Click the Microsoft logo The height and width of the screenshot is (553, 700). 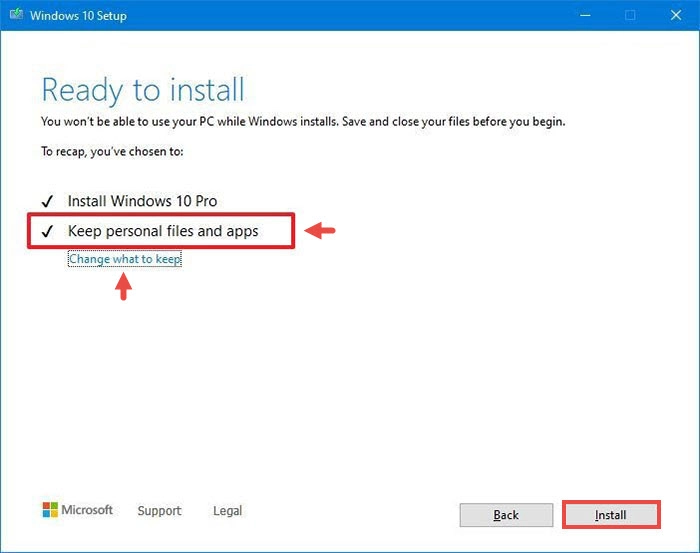[x=77, y=510]
